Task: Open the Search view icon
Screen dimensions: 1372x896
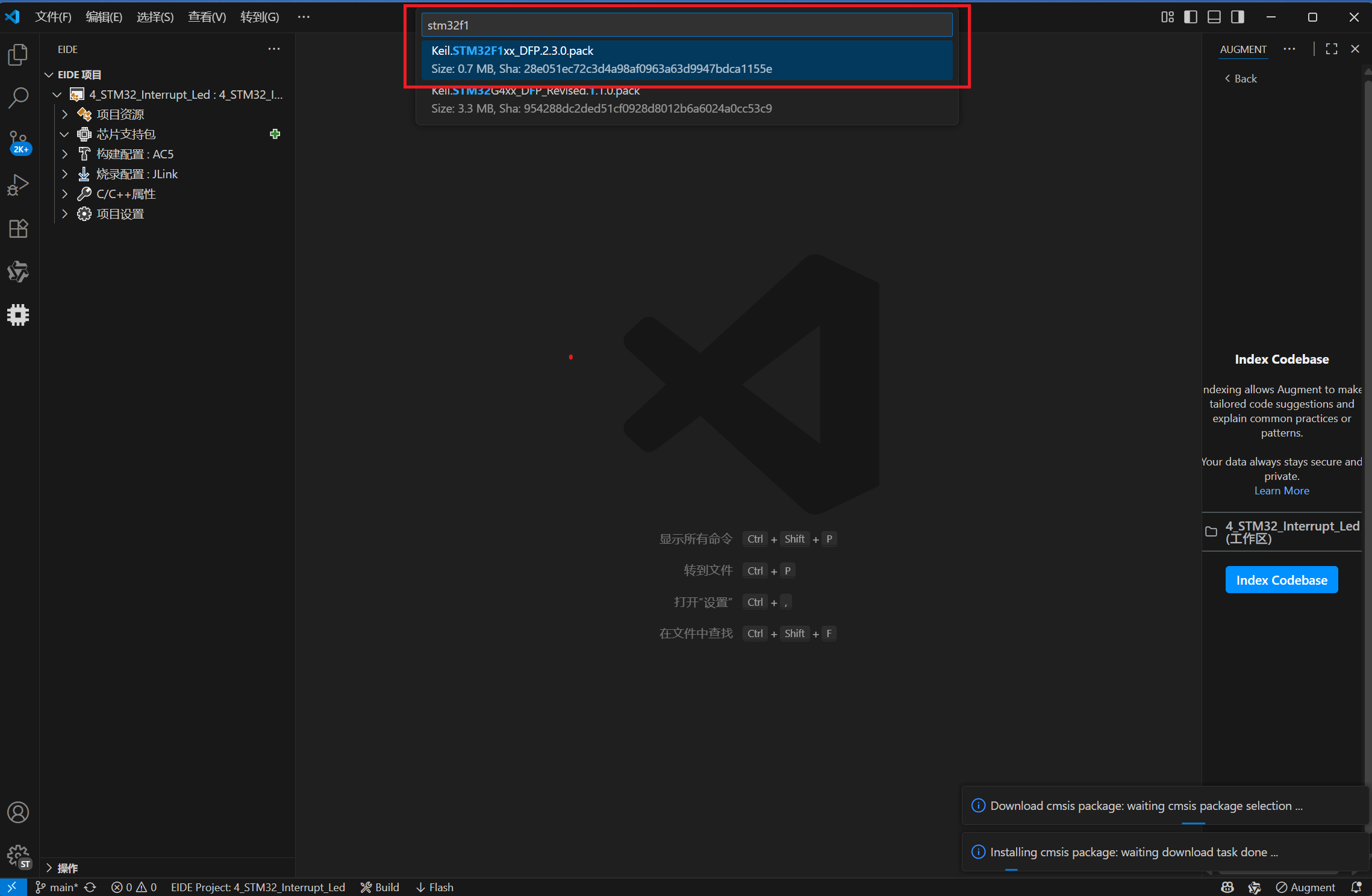Action: point(18,98)
